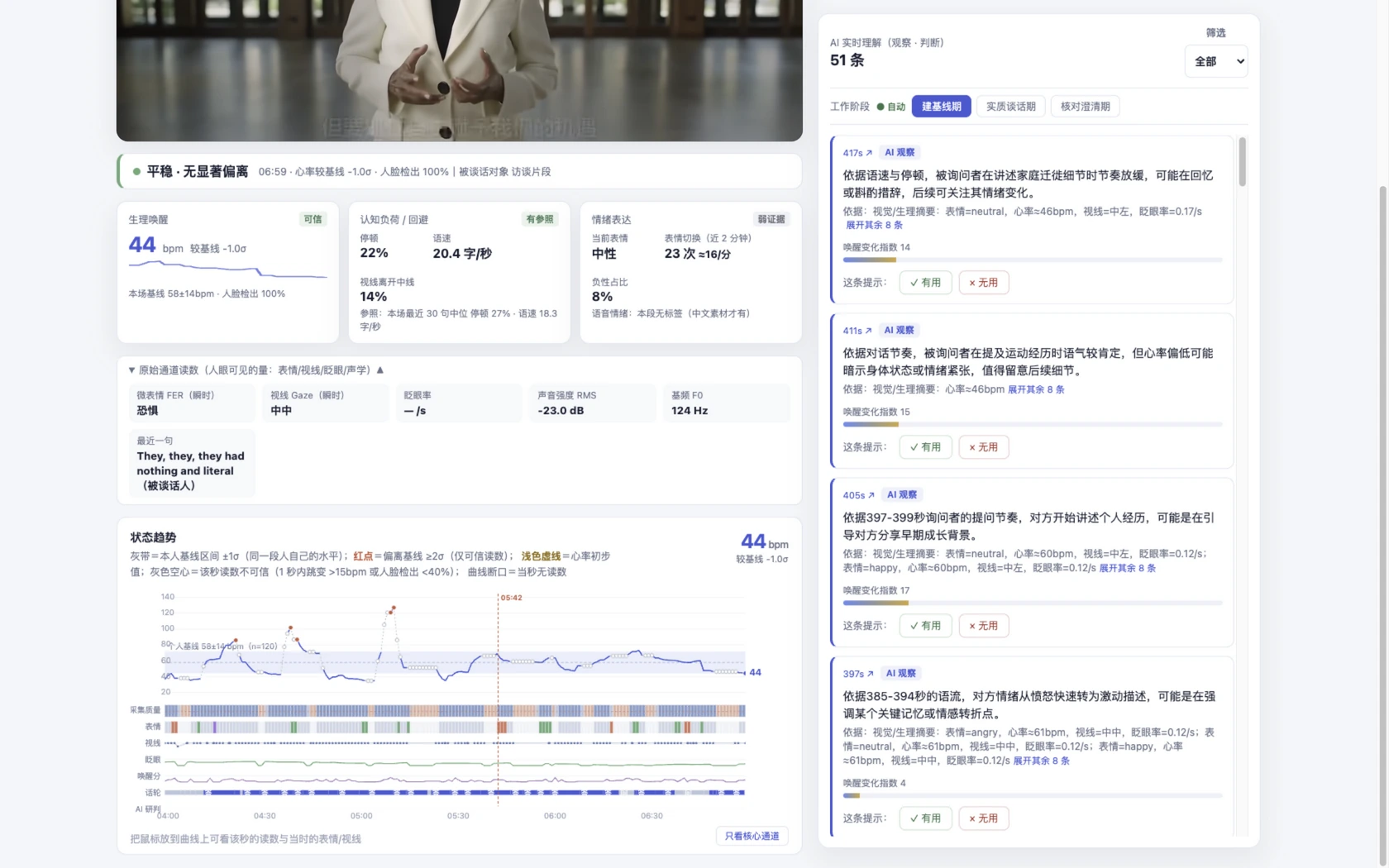Collapse the 原始通道读数 section triangle
The width and height of the screenshot is (1389, 868).
[131, 370]
